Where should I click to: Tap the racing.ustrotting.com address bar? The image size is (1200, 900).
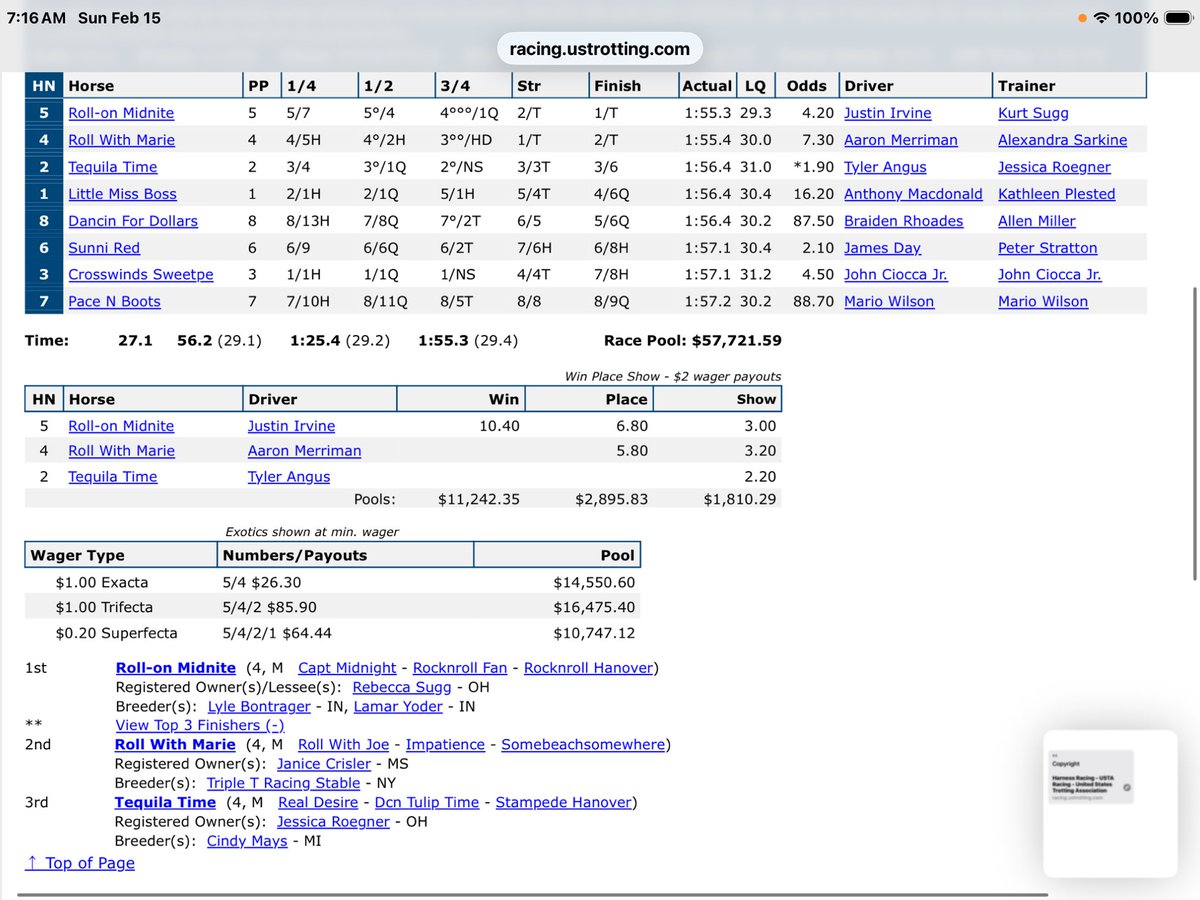(599, 49)
